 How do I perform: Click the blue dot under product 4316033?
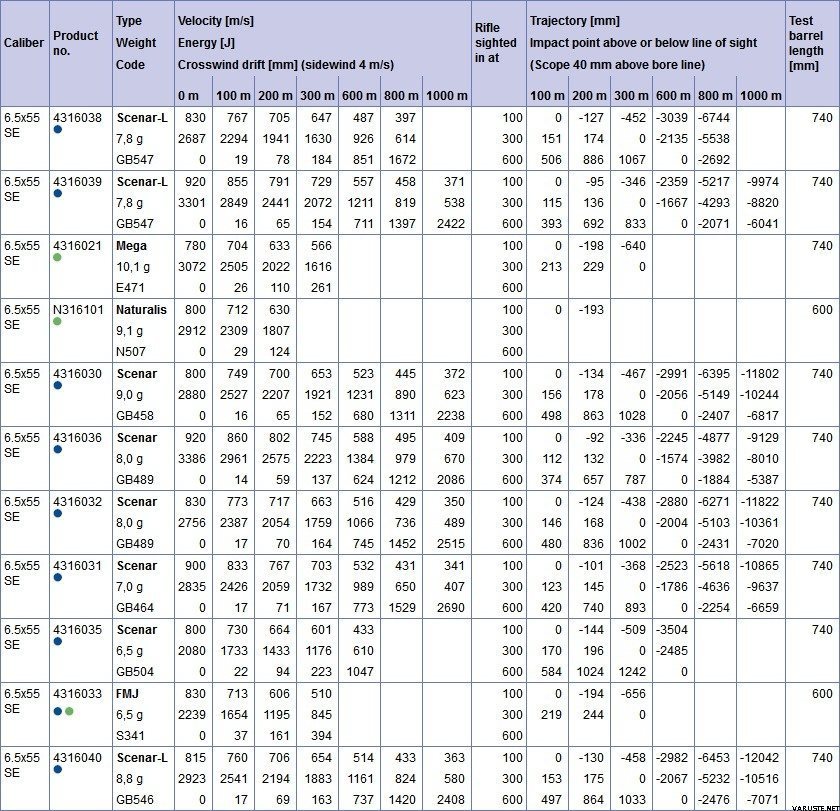(57, 712)
